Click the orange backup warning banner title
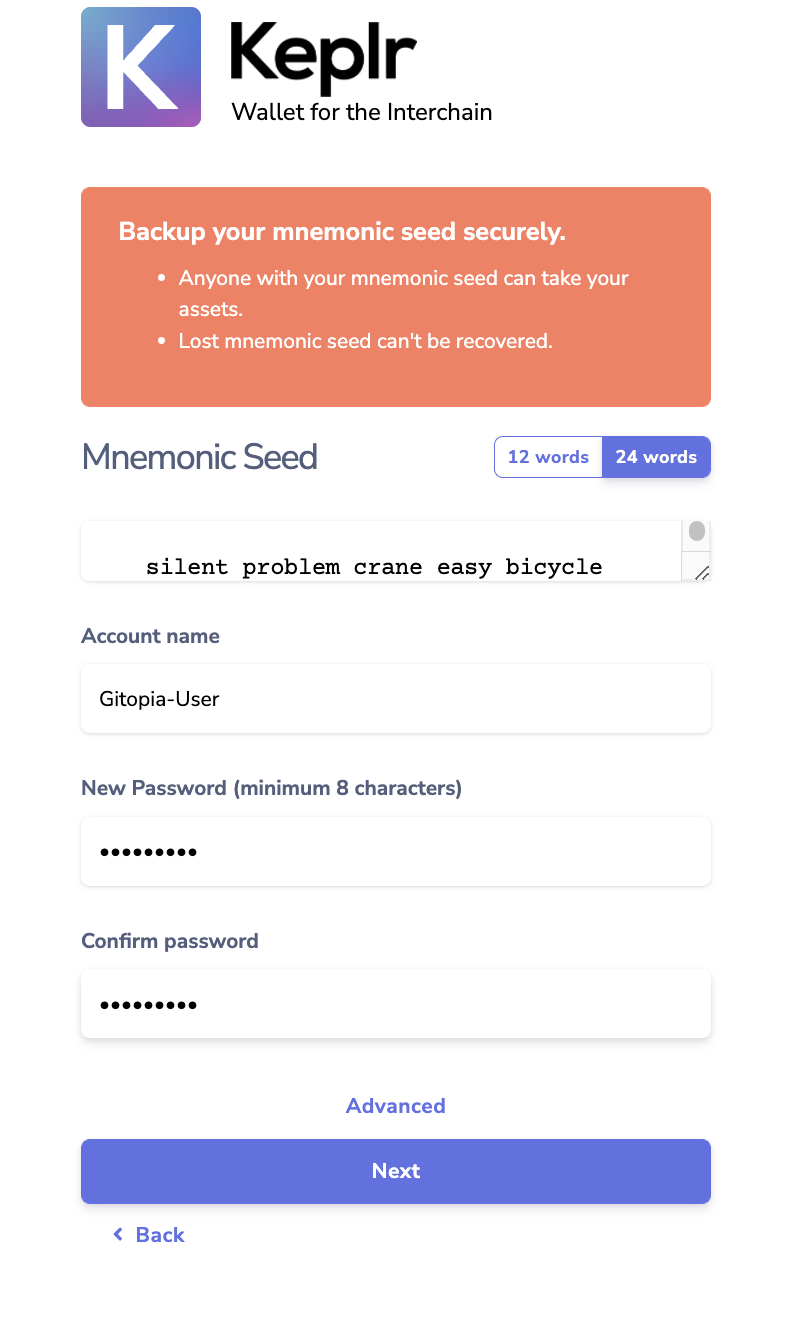The width and height of the screenshot is (794, 1325). [x=342, y=232]
